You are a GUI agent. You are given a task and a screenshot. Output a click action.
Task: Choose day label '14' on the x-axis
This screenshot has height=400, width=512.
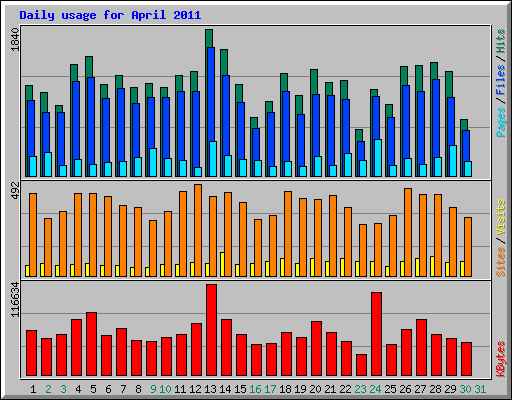(x=225, y=389)
